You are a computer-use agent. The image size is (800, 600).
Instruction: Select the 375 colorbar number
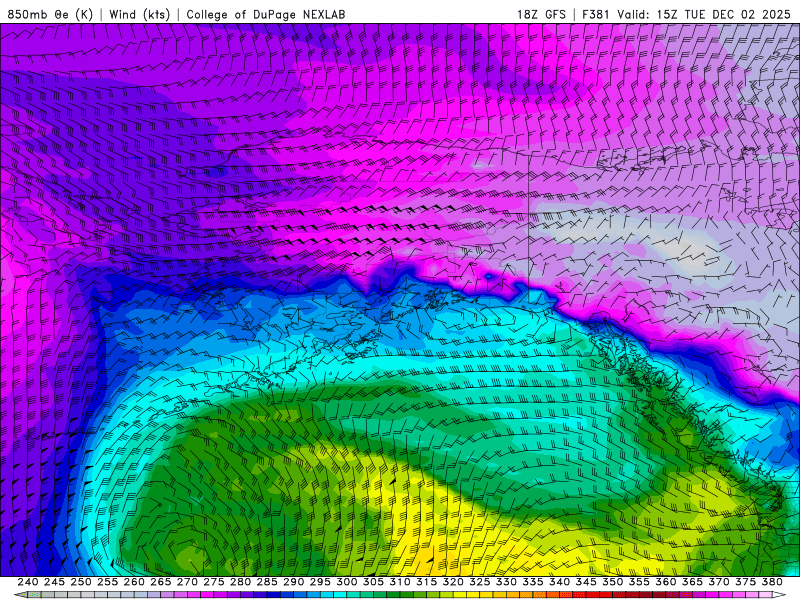(x=745, y=582)
